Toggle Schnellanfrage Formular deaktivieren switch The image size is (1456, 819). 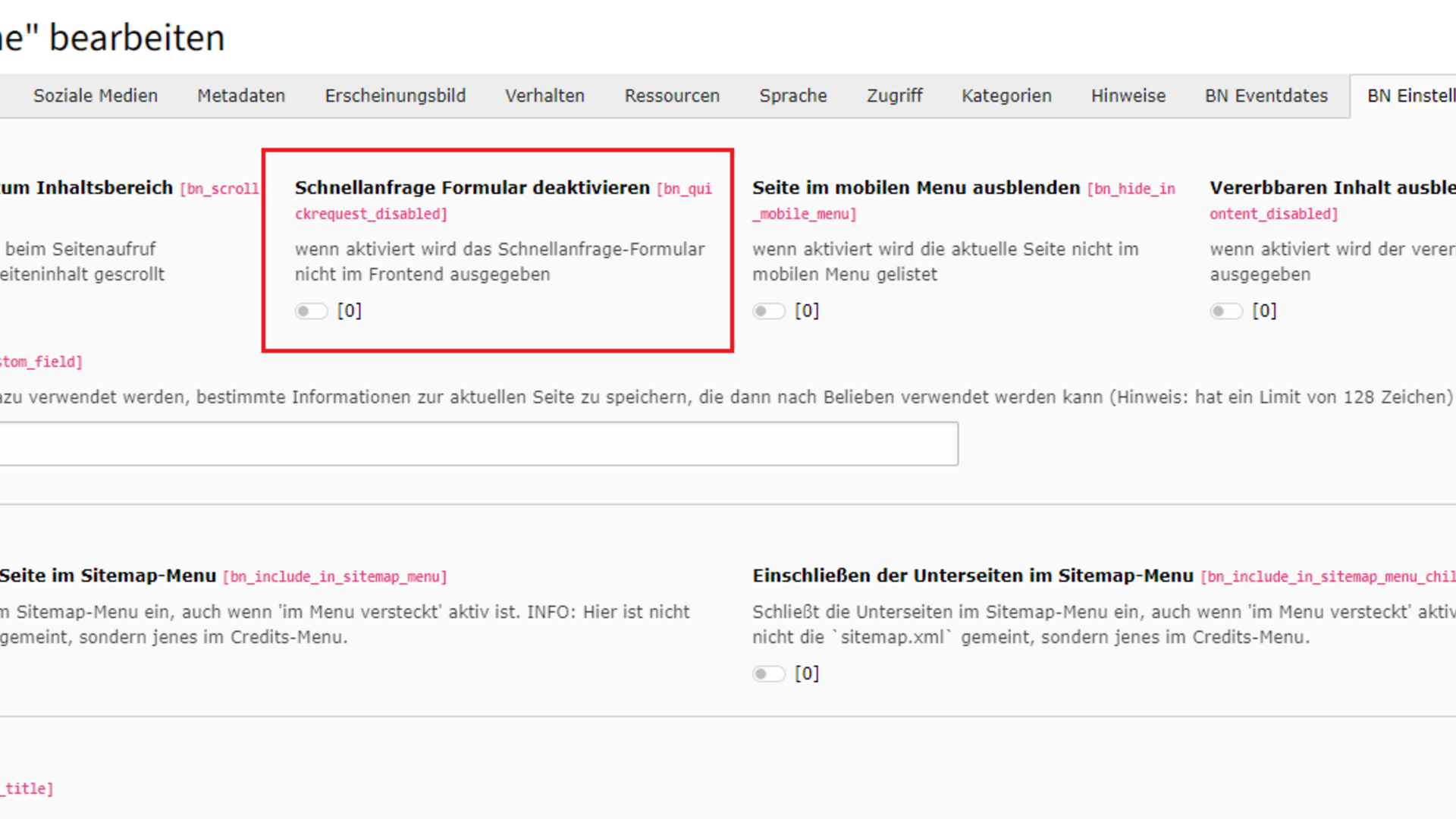[311, 311]
